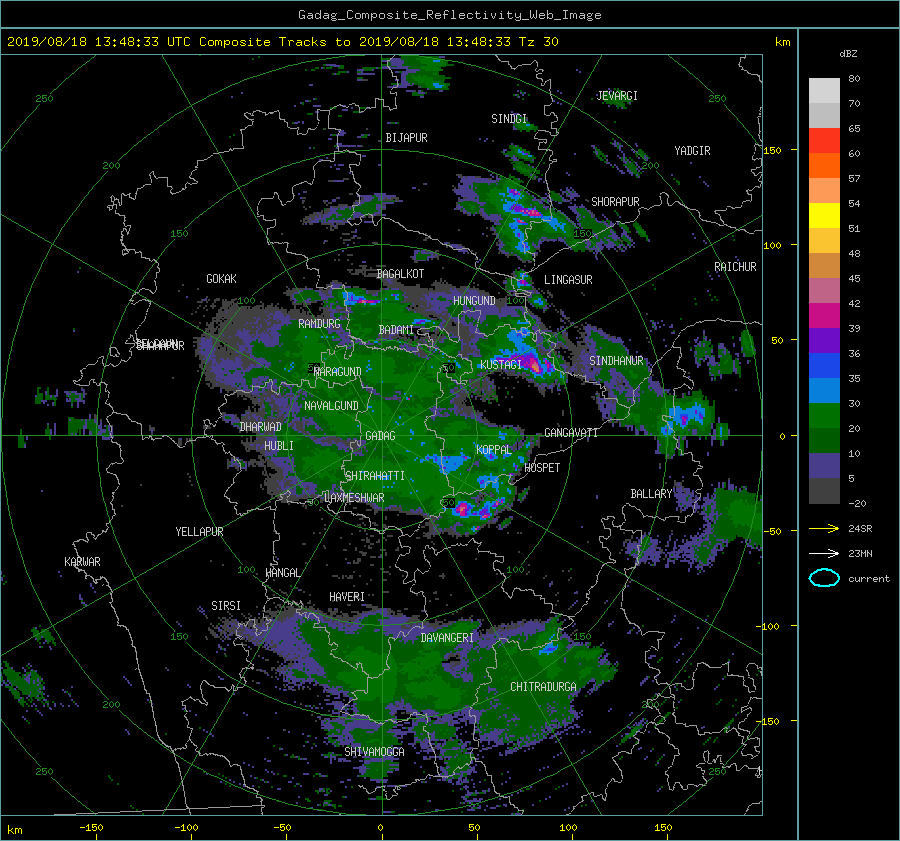Click the Gadag_Composite_Reflectivity_Web_Image title text
This screenshot has width=900, height=841.
[x=449, y=15]
